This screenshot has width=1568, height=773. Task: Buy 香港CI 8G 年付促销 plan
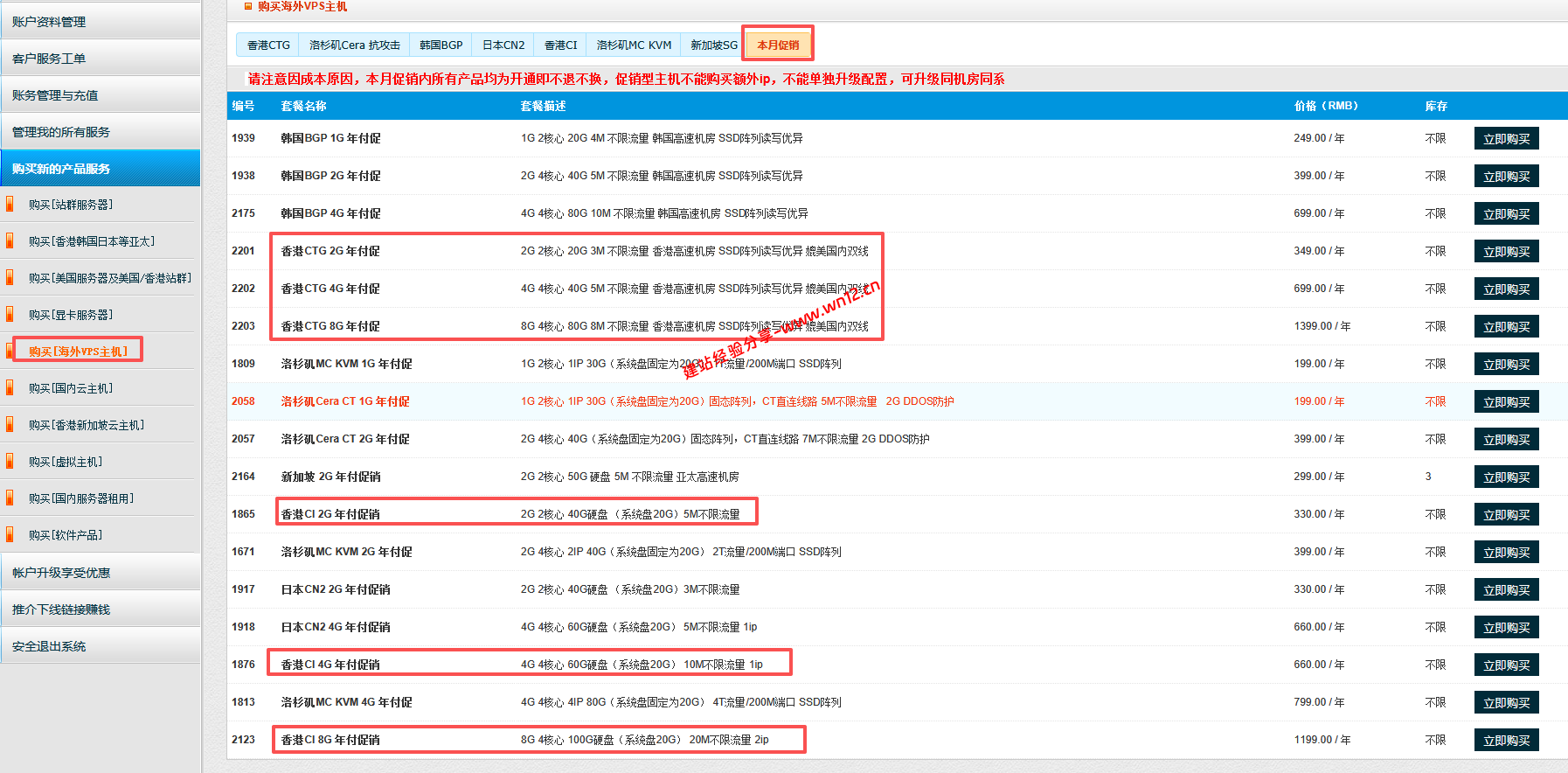click(x=1506, y=741)
